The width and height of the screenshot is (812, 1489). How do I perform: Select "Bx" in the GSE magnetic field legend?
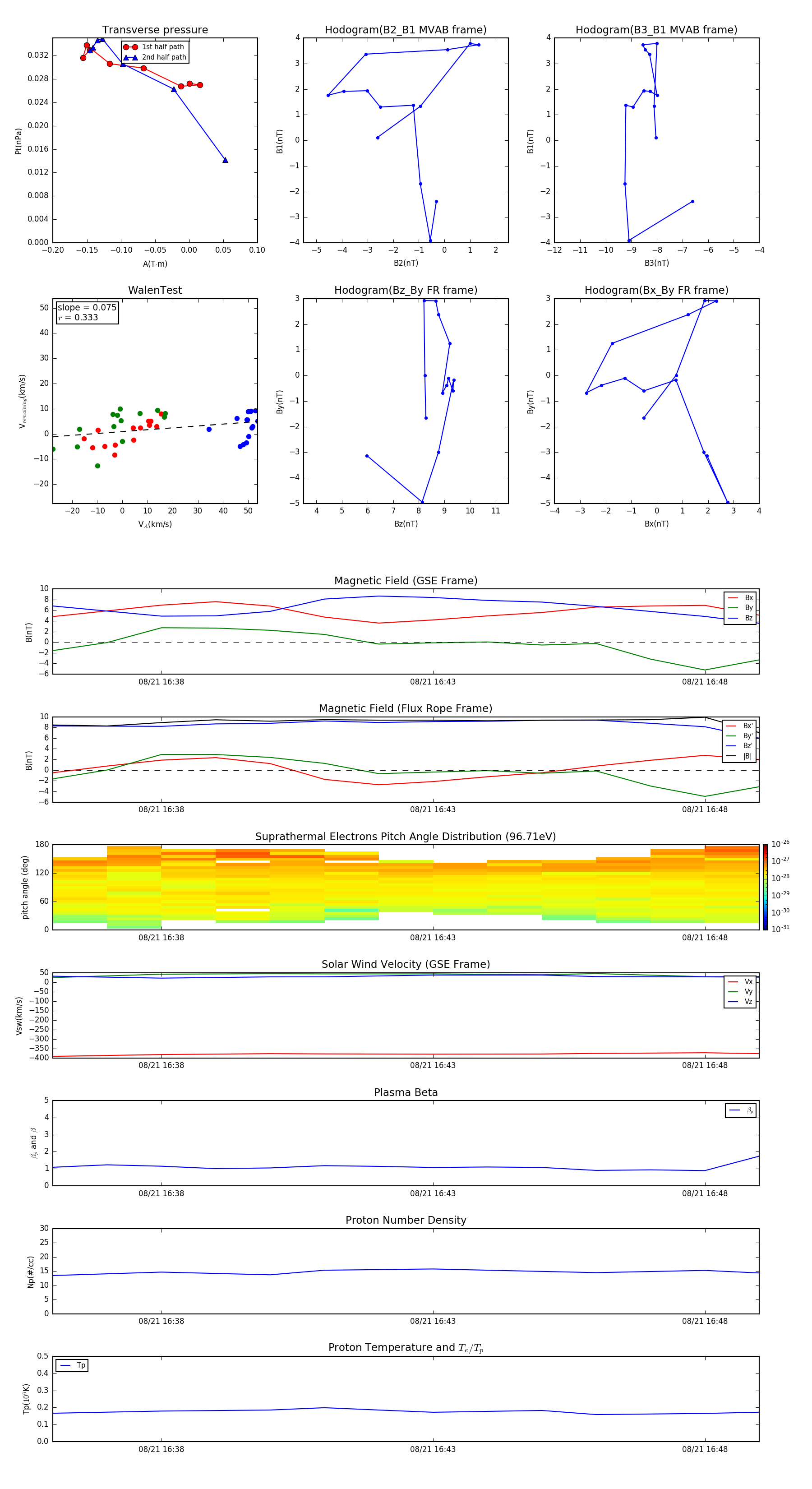740,598
